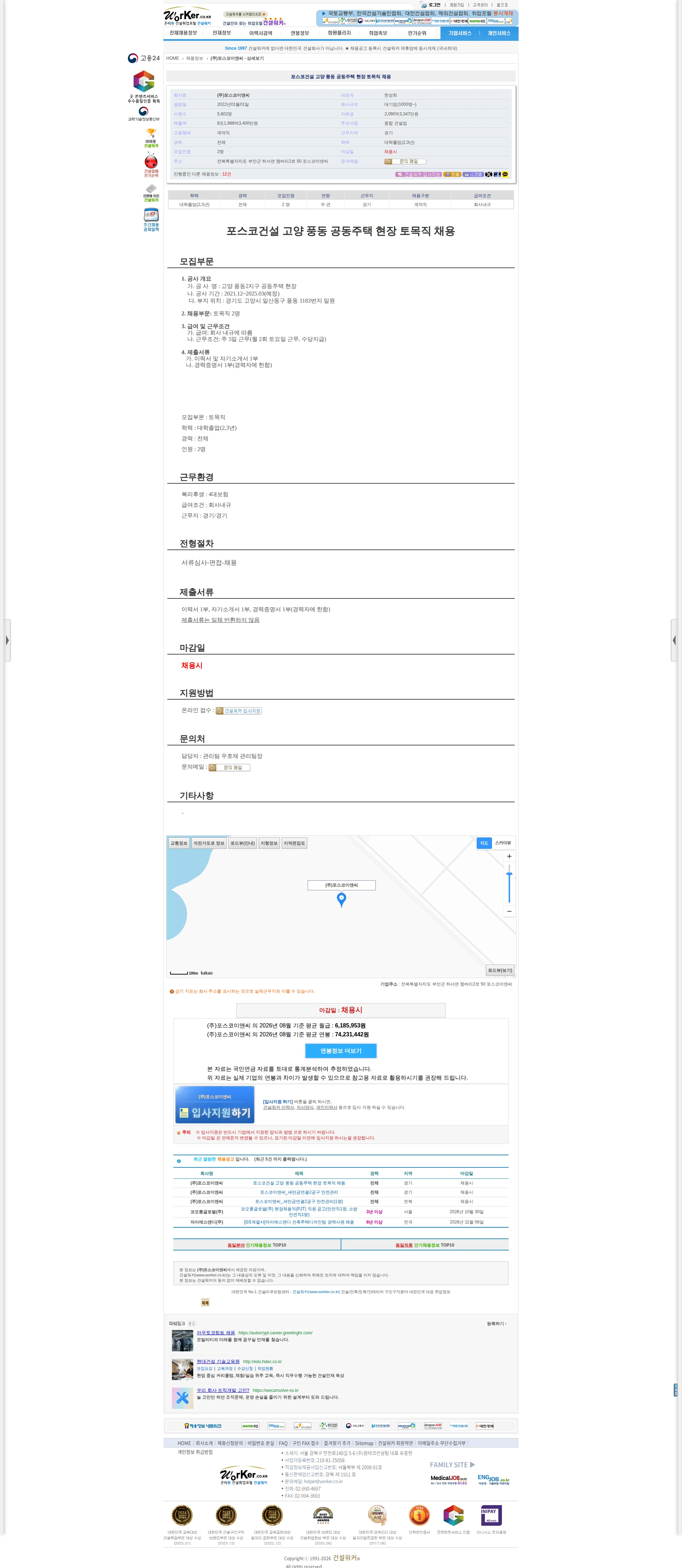Click the 현대건설 기술교육원 ad thumbnail
Screen dimensions: 682x1568
pyautogui.click(x=183, y=1369)
